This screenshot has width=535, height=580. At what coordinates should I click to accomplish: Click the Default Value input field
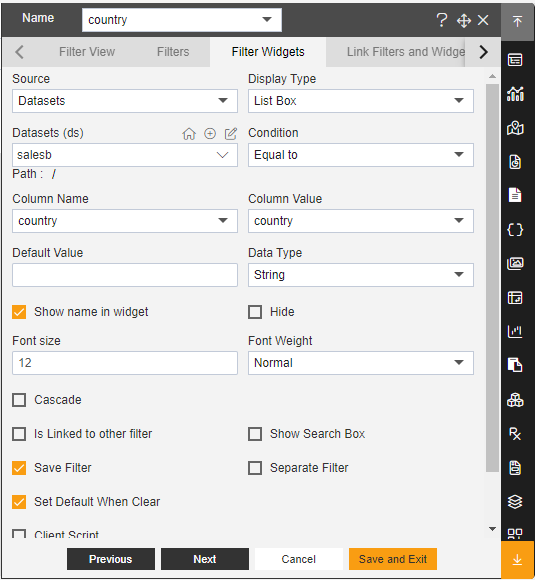tap(125, 275)
